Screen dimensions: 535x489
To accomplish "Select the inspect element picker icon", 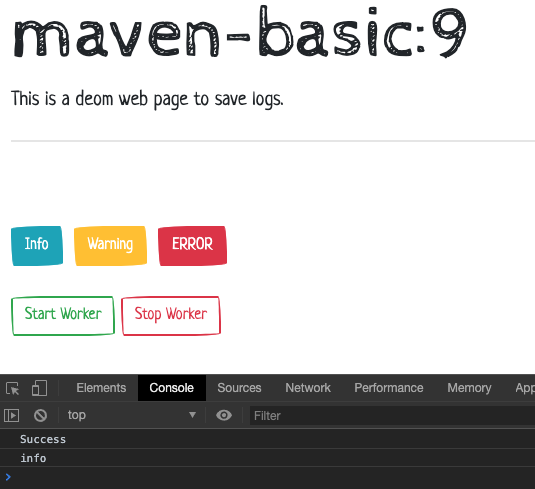I will point(13,388).
